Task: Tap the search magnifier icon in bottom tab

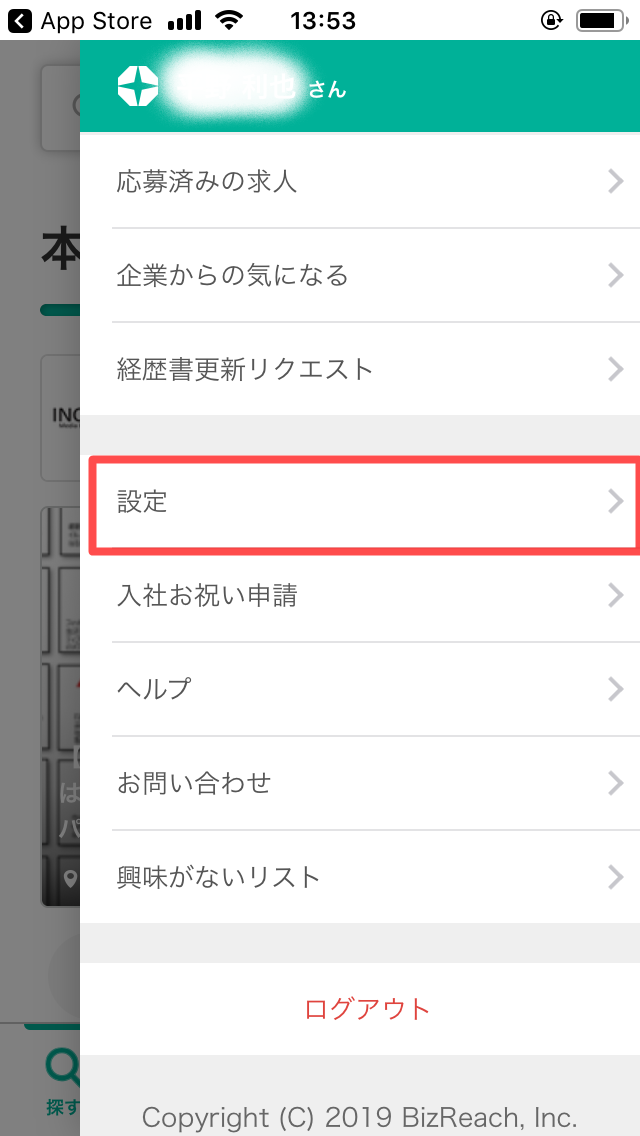Action: pyautogui.click(x=62, y=1066)
